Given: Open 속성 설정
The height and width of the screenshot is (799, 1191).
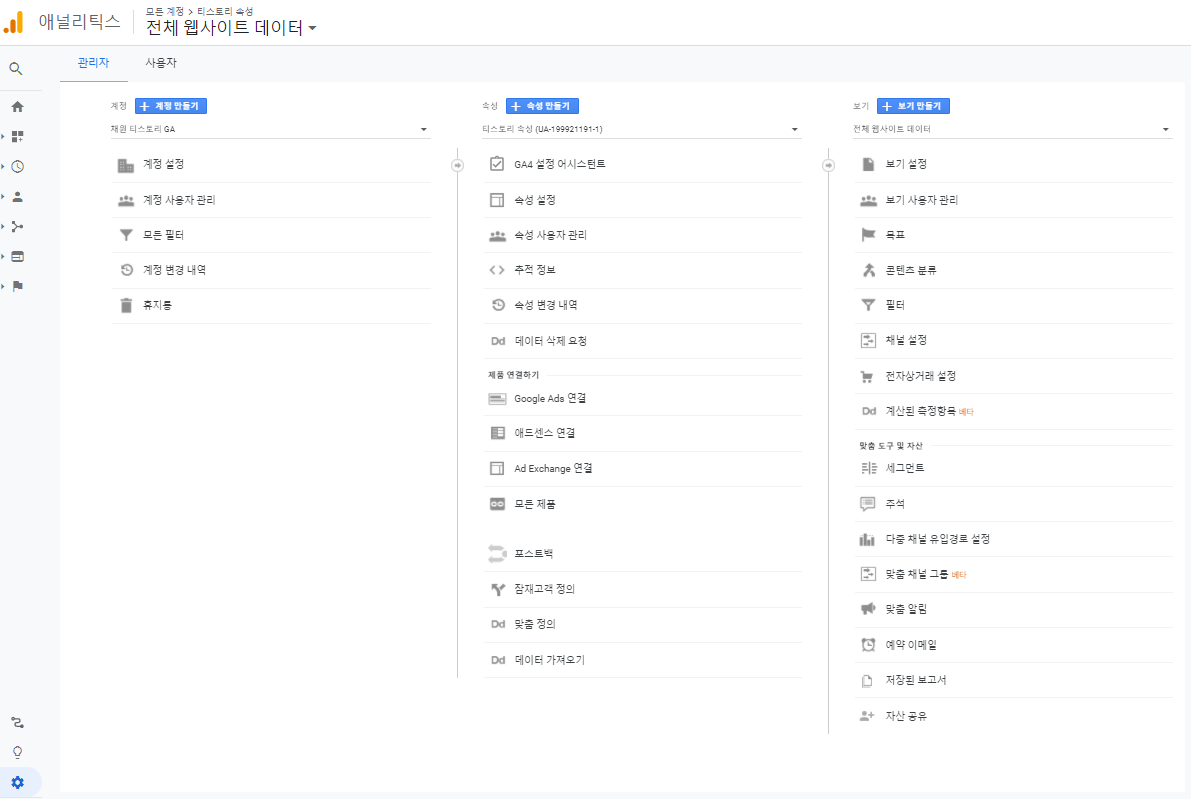Looking at the screenshot, I should [643, 201].
